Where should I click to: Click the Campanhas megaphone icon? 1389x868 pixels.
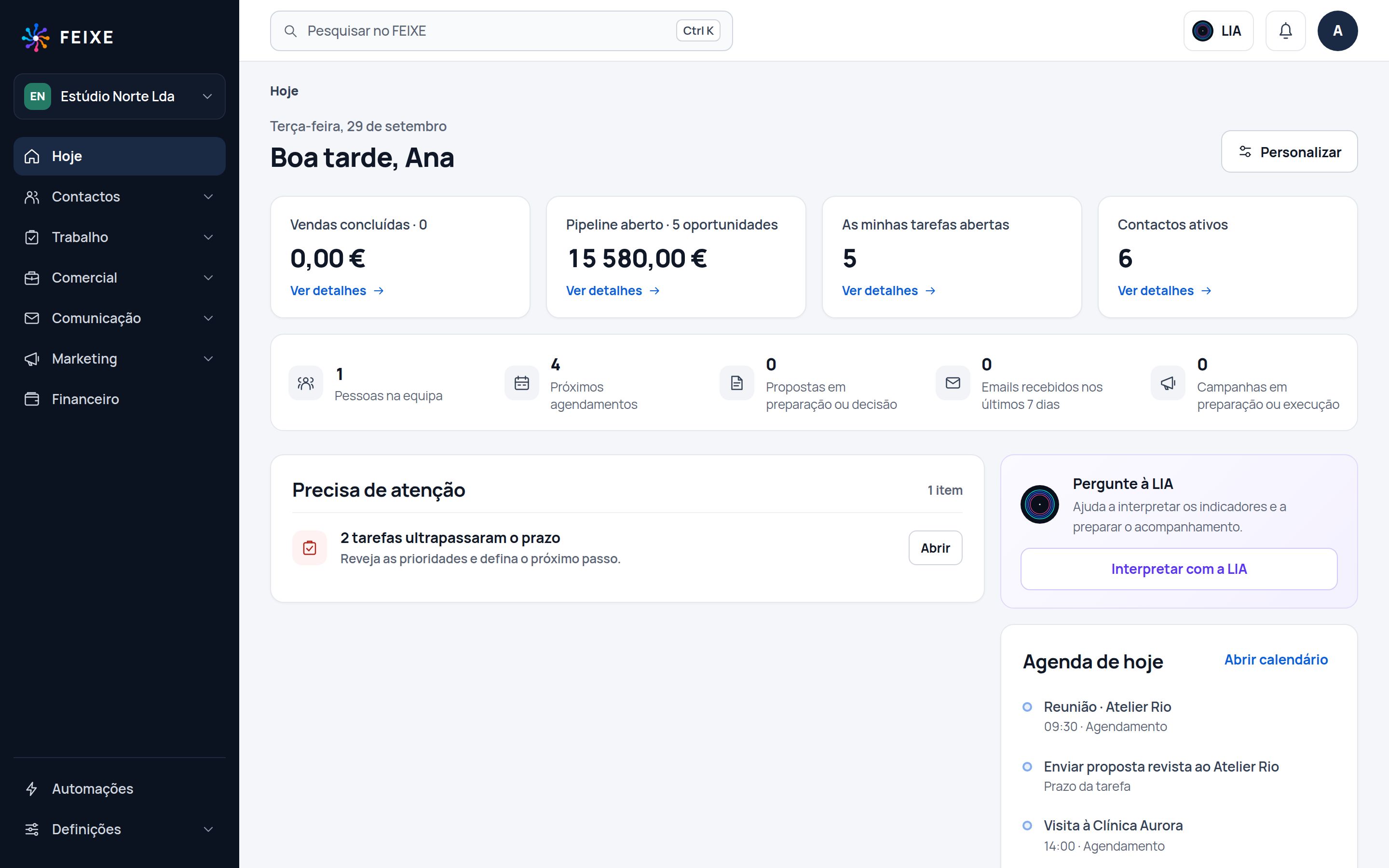pyautogui.click(x=1168, y=383)
